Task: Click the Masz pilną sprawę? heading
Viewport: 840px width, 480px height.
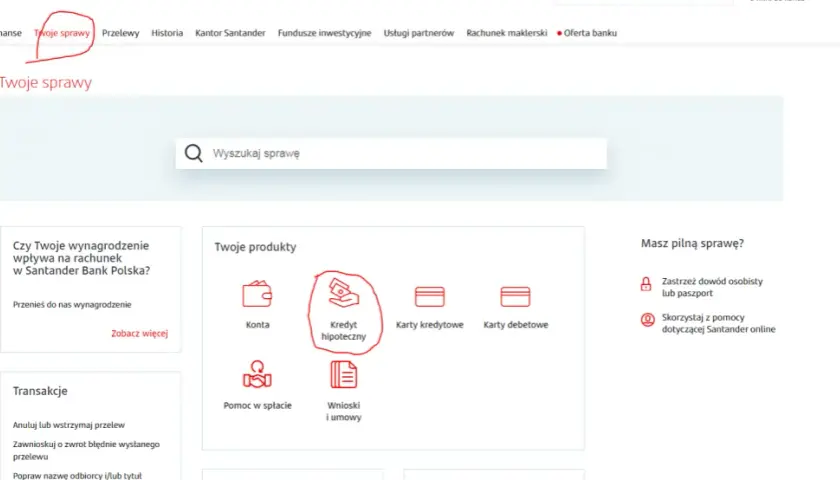Action: tap(693, 243)
